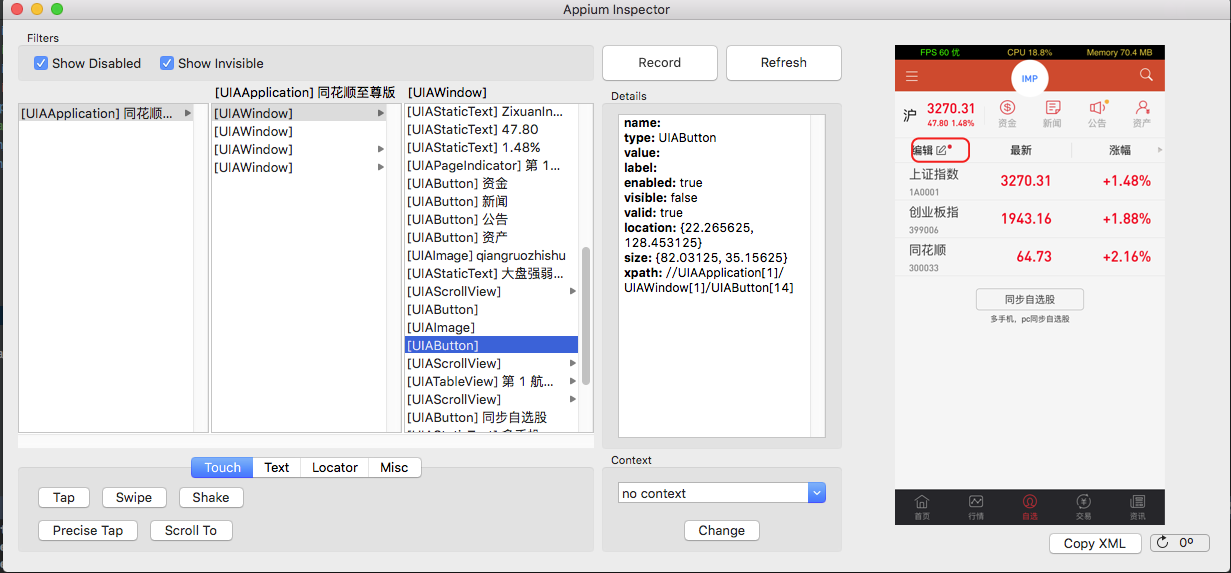Select the [UIAStaticText] 47.80 row
This screenshot has width=1231, height=573.
point(491,130)
